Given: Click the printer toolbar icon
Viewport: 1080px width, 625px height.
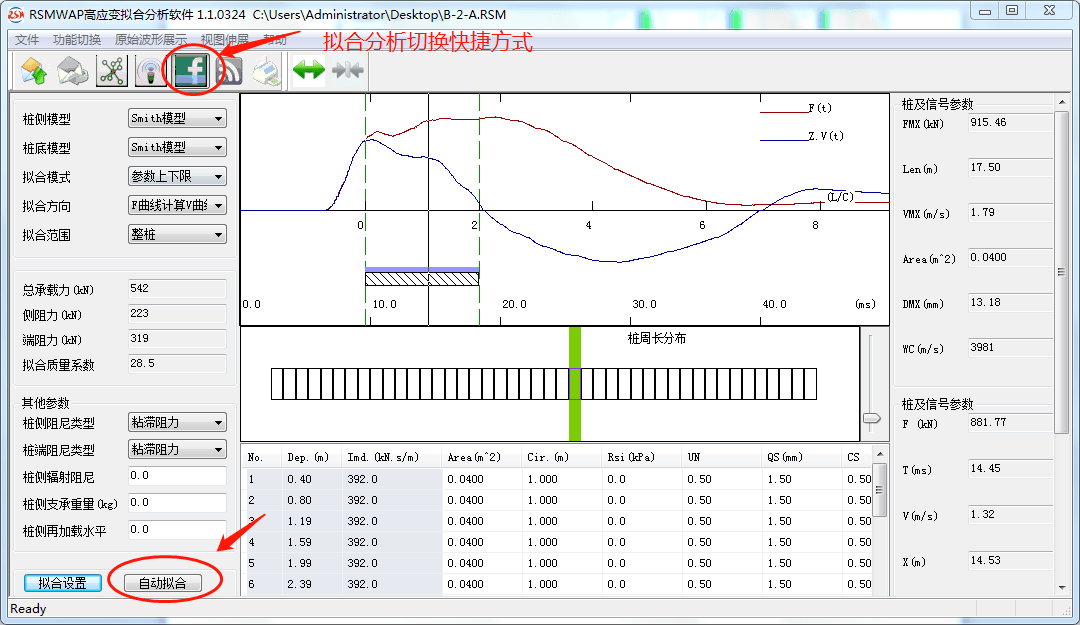Looking at the screenshot, I should 266,72.
